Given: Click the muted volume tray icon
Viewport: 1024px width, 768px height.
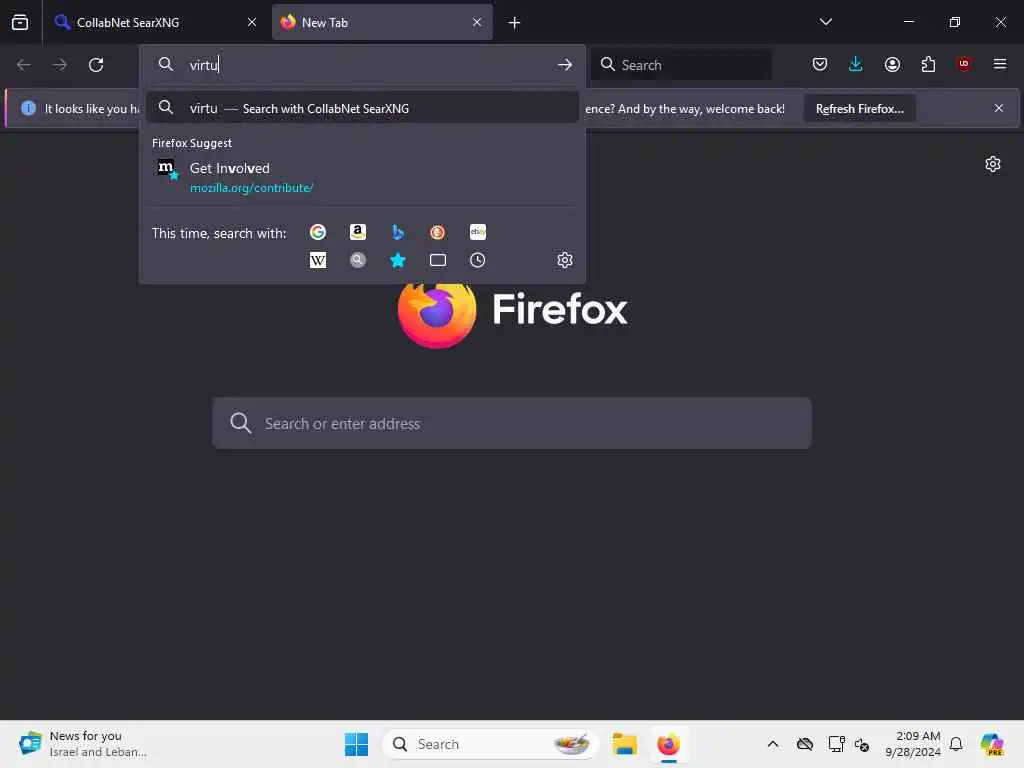Looking at the screenshot, I should tap(862, 744).
